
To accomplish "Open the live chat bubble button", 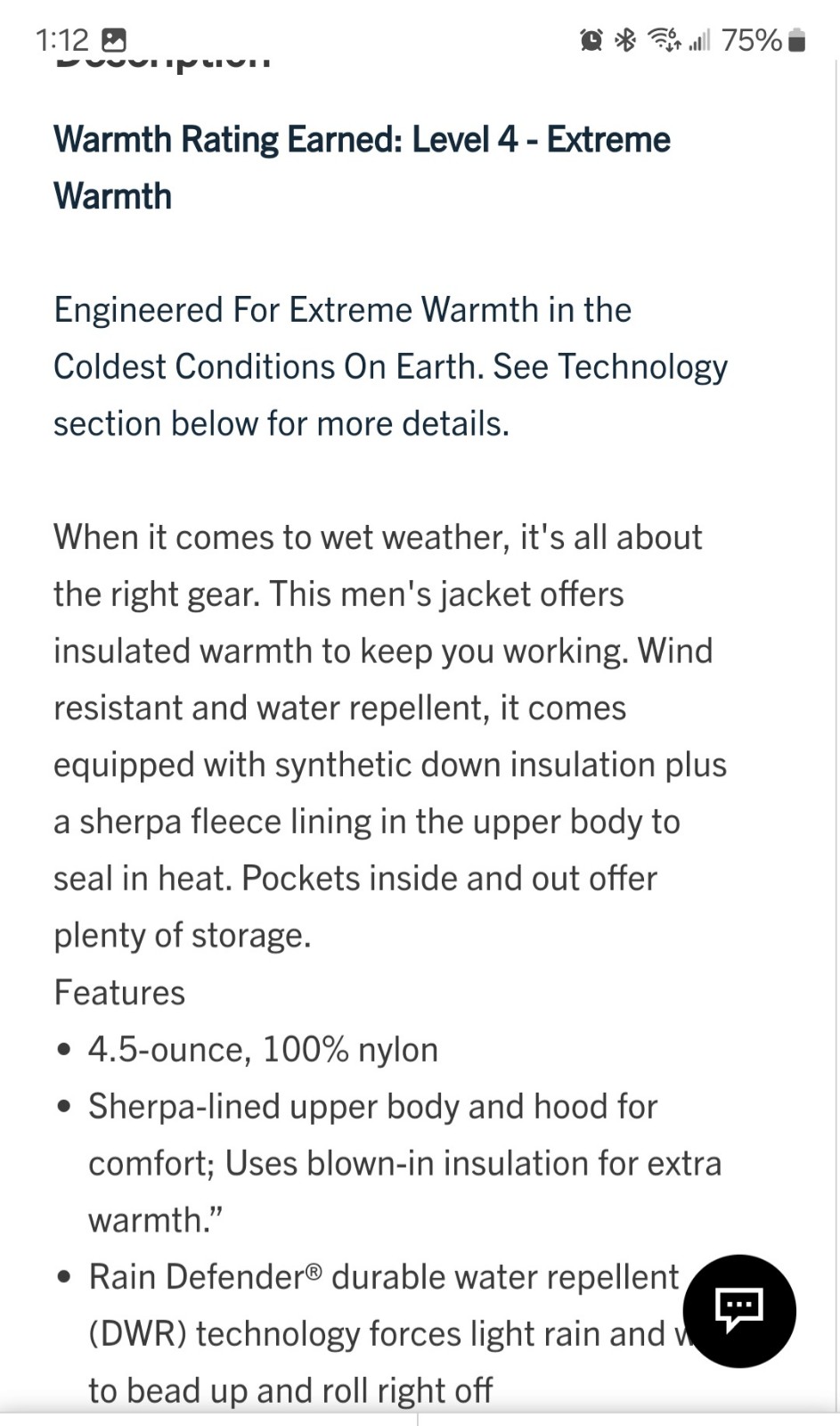I will click(x=738, y=1310).
